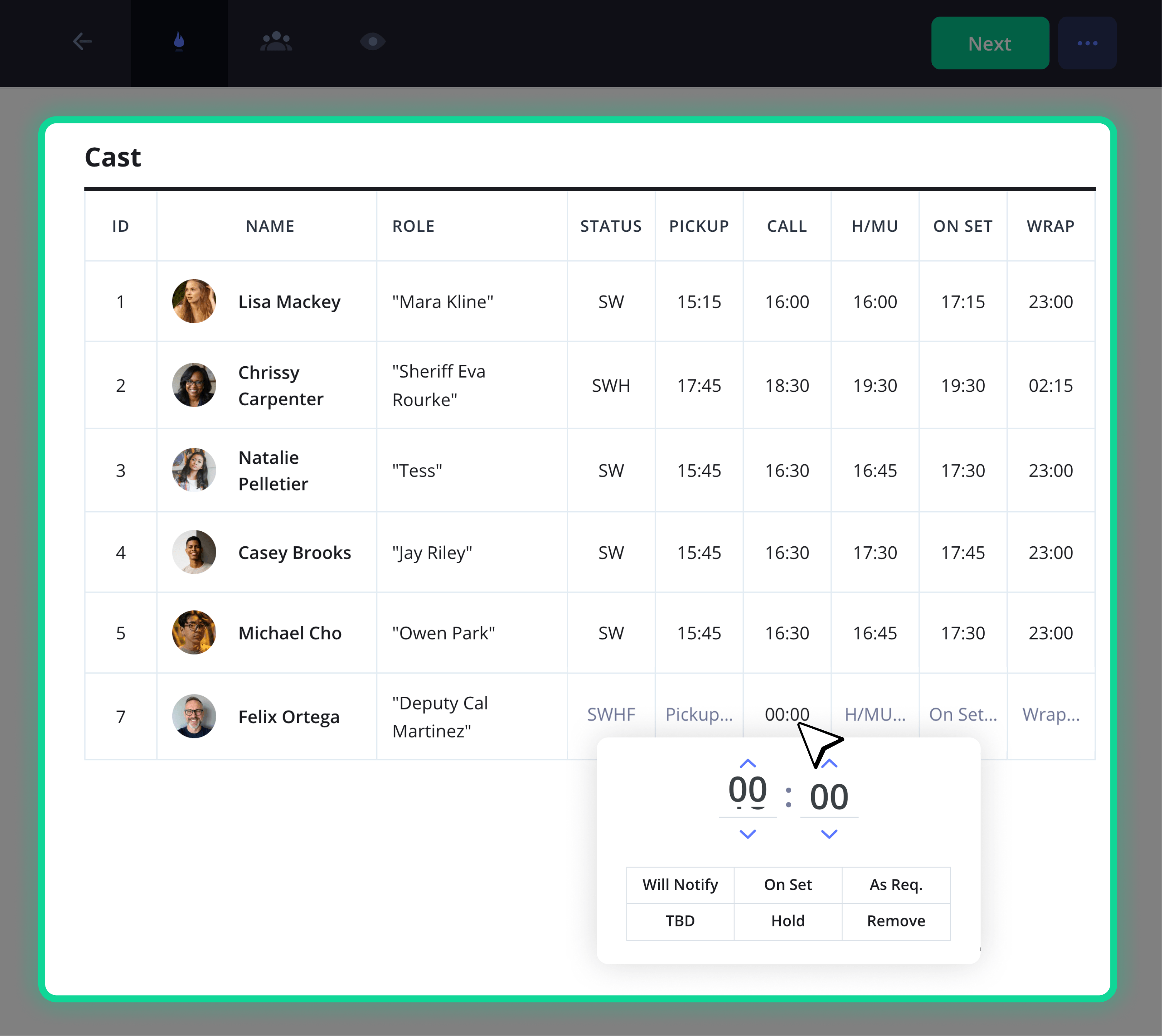
Task: Click Lisa Mackey's 17:15 on set time
Action: [963, 302]
